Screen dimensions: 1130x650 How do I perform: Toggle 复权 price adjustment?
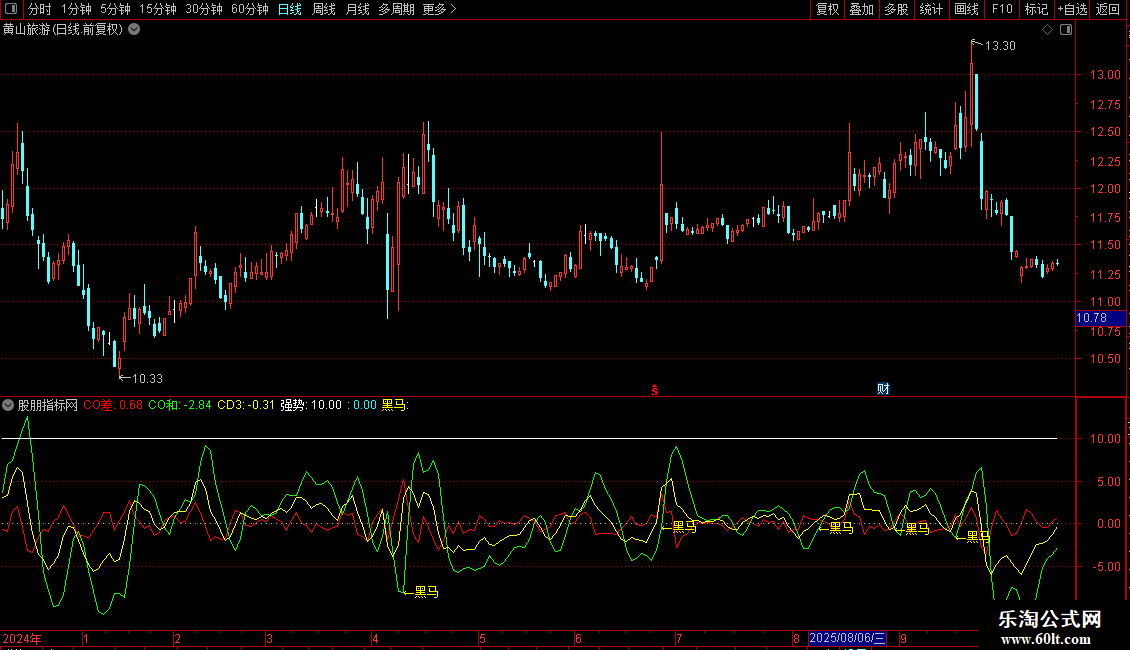pos(828,10)
